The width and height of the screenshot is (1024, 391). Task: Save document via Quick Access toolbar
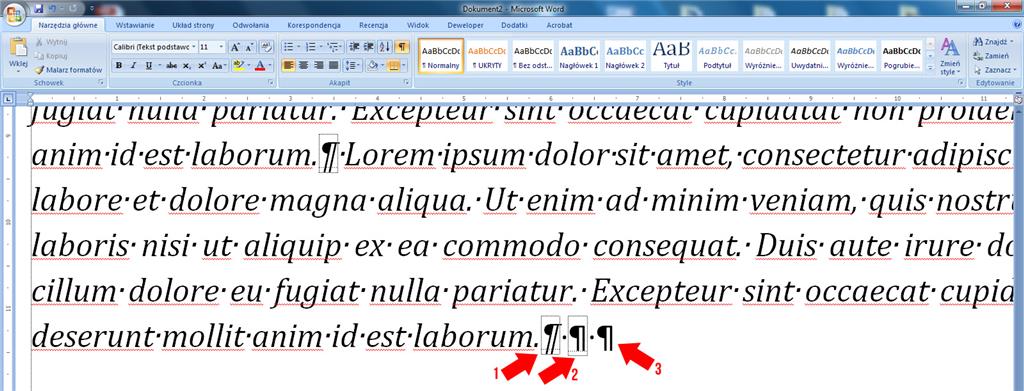point(39,8)
